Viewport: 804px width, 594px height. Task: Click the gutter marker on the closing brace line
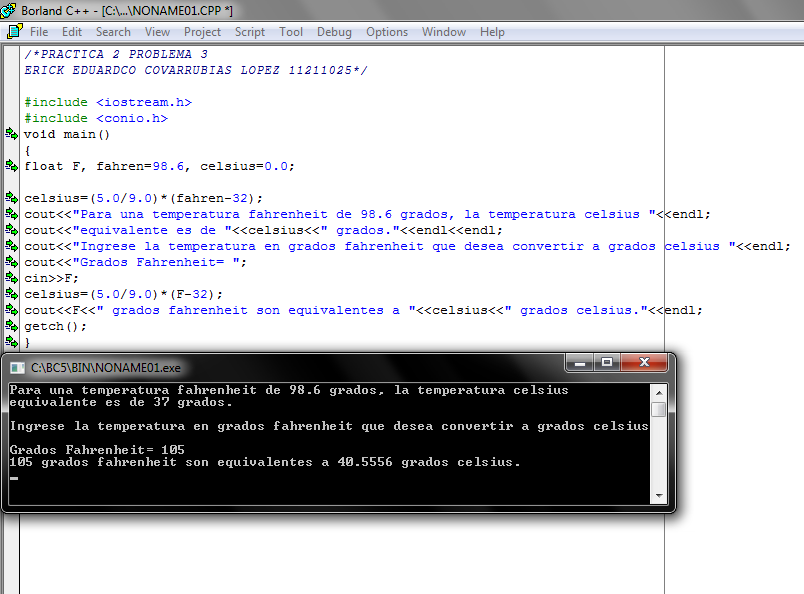pyautogui.click(x=11, y=342)
